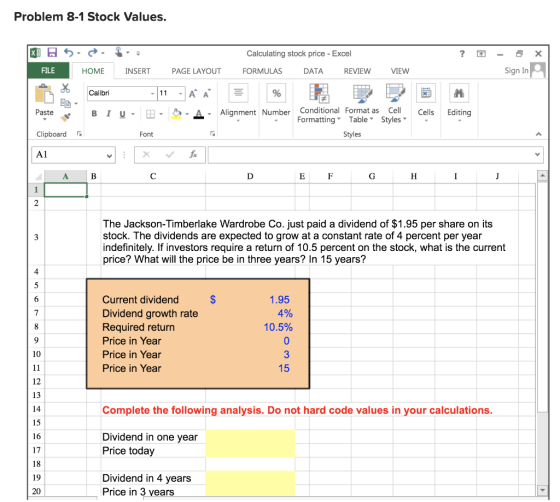Switch to the REVIEW tab
Screen dimensions: 560x502
[357, 71]
